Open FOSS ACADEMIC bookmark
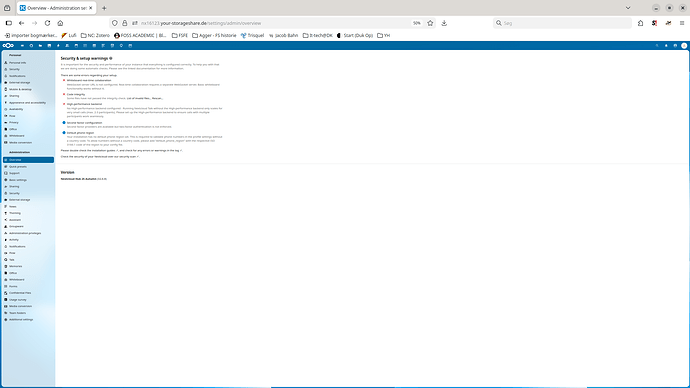Screen dimensions: 690x388 click(x=140, y=35)
